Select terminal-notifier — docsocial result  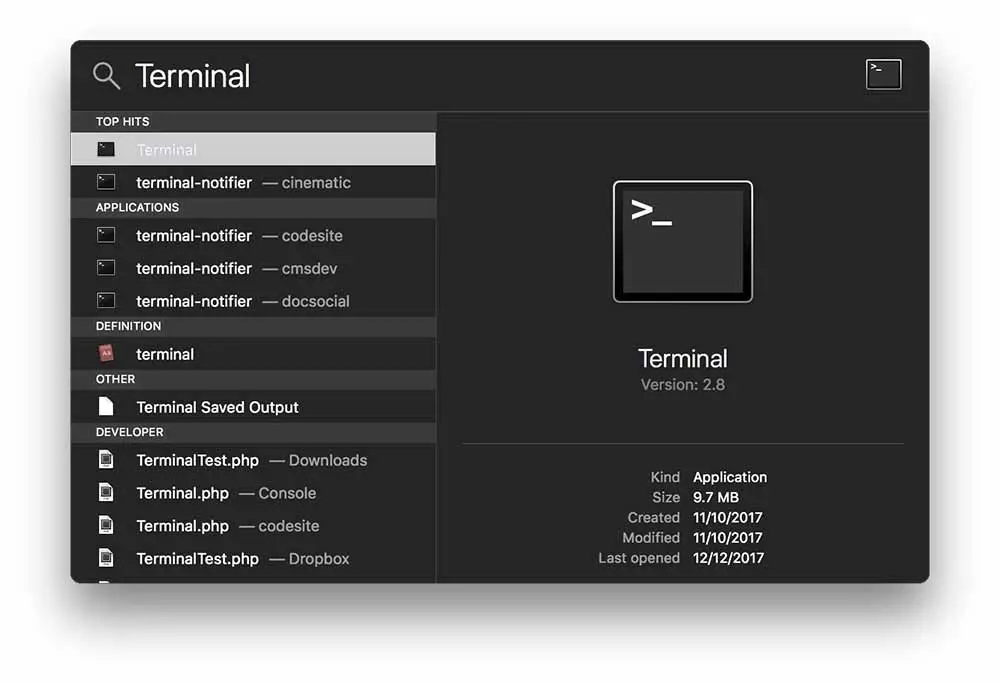pyautogui.click(x=253, y=301)
